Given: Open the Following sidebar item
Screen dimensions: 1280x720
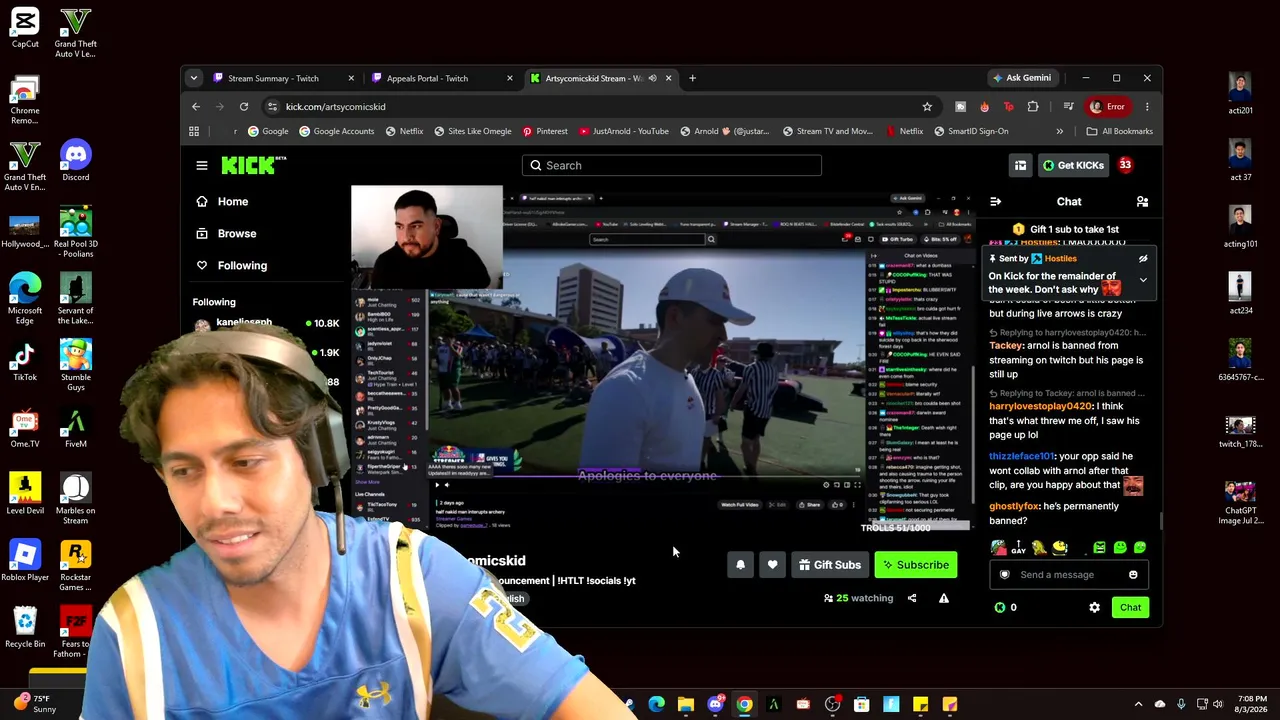Looking at the screenshot, I should (x=232, y=265).
